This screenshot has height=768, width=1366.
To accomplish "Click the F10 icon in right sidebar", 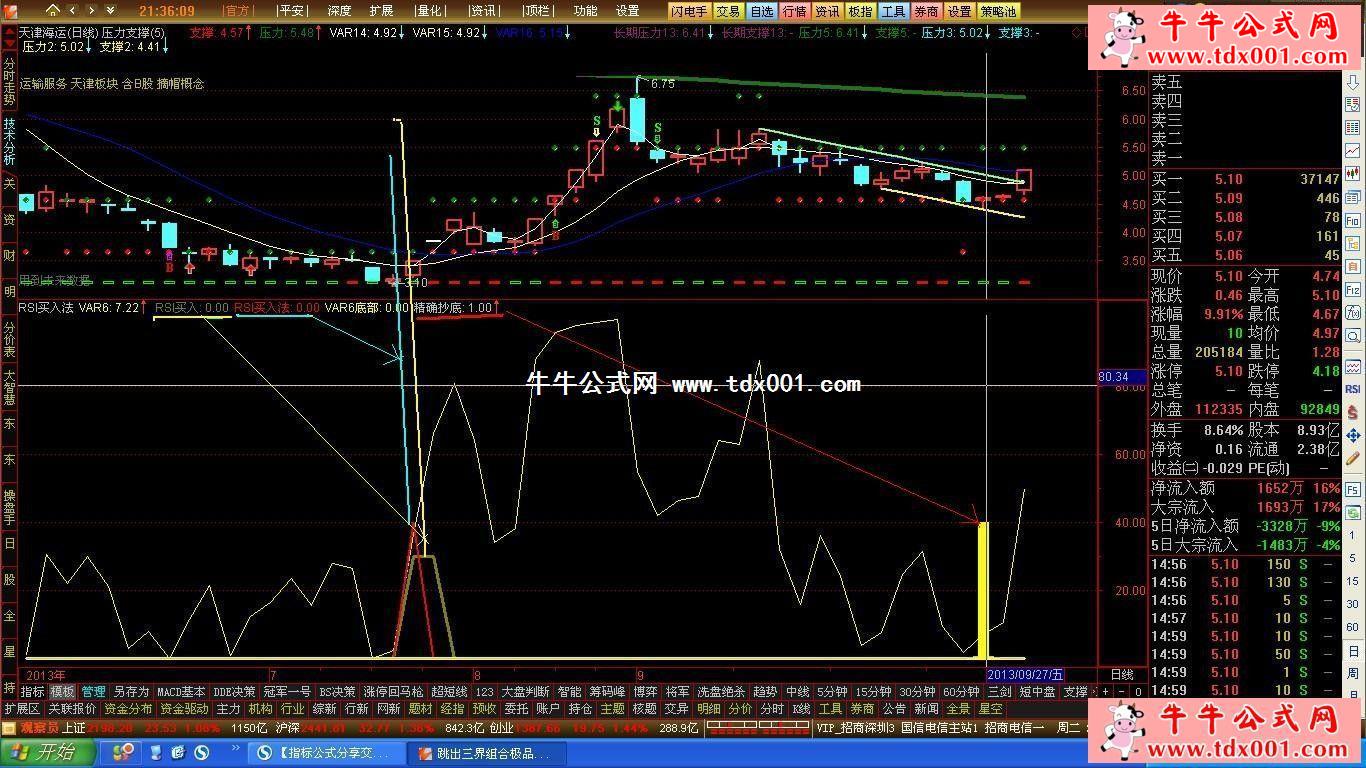I will pyautogui.click(x=1353, y=221).
